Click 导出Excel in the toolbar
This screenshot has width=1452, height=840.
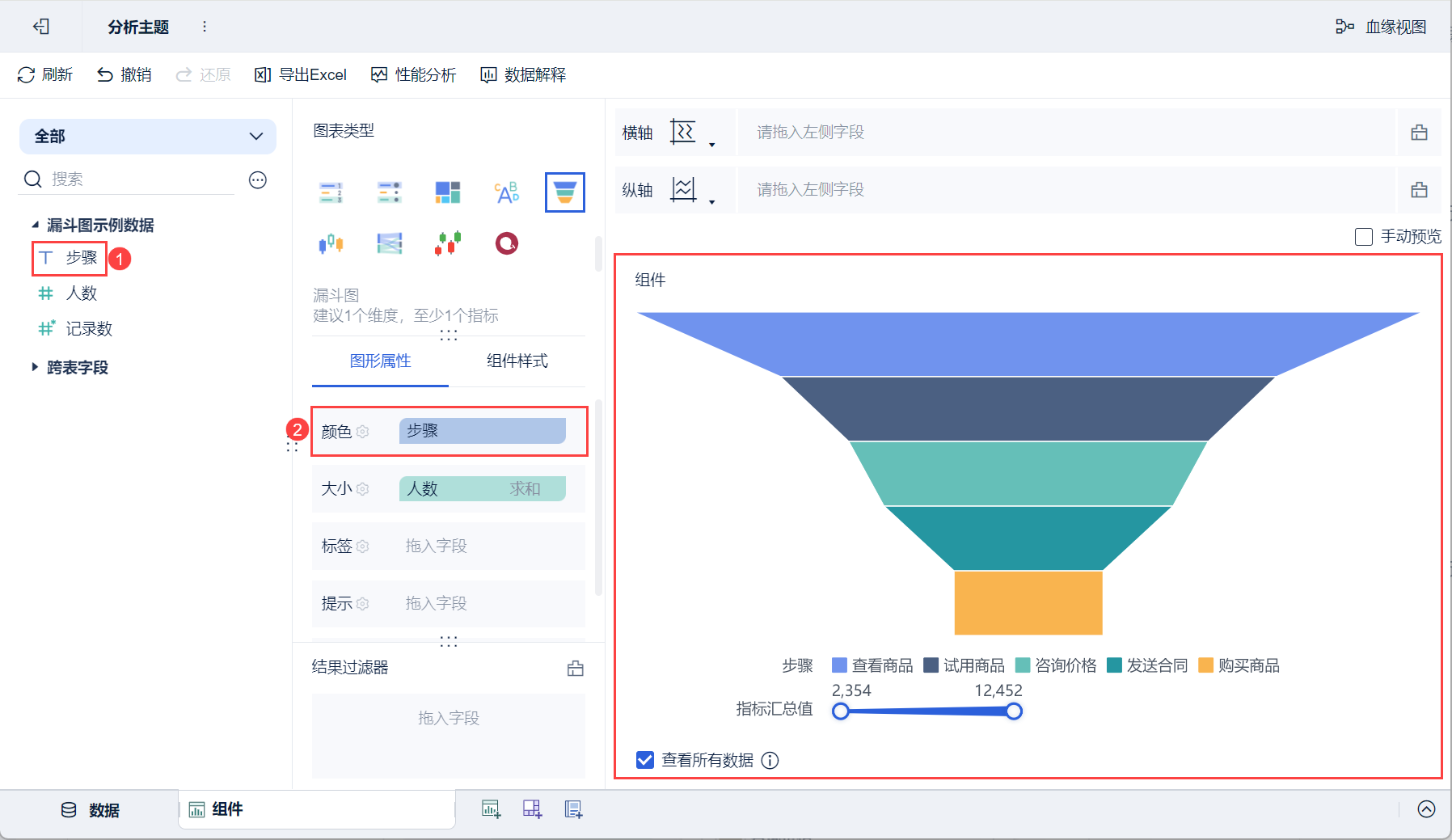(x=301, y=75)
